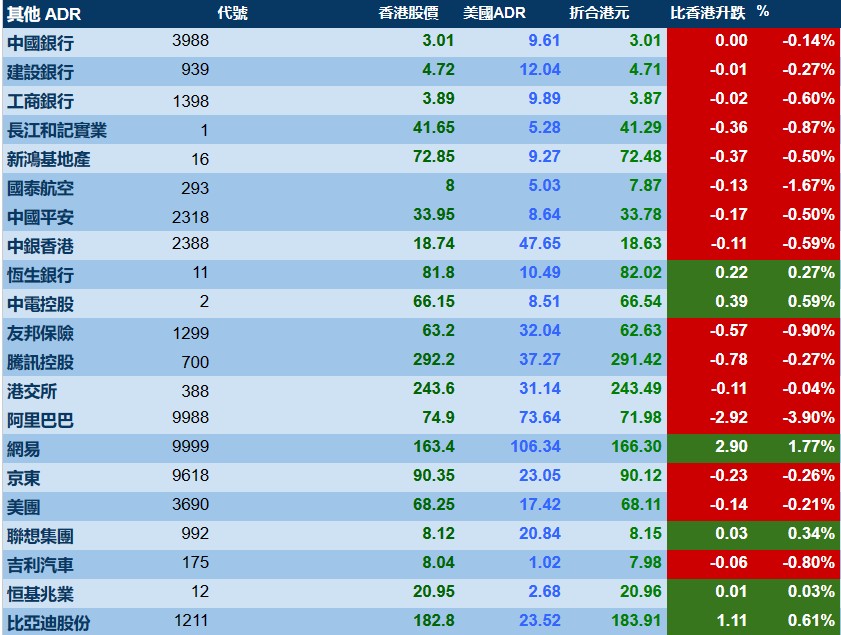Select the 長江和記實業 stock name

(x=57, y=130)
